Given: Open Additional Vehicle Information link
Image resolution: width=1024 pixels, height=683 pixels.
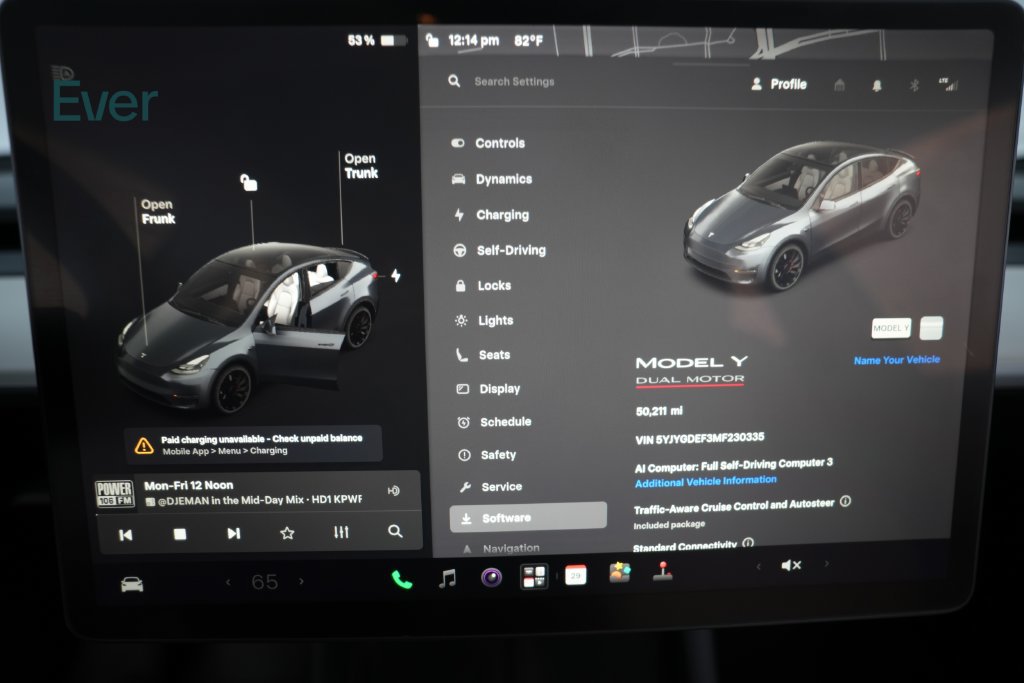Looking at the screenshot, I should tap(705, 481).
